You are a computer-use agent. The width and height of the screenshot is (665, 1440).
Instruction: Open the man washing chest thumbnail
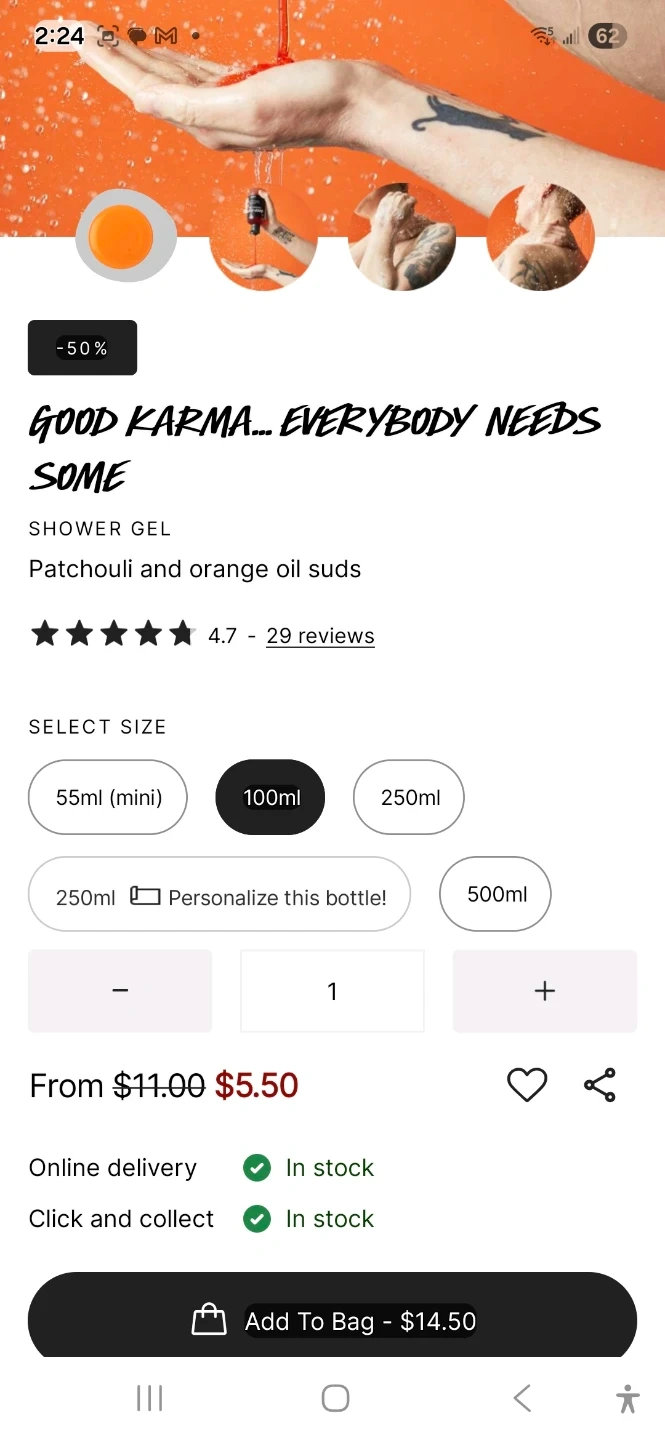[x=401, y=237]
